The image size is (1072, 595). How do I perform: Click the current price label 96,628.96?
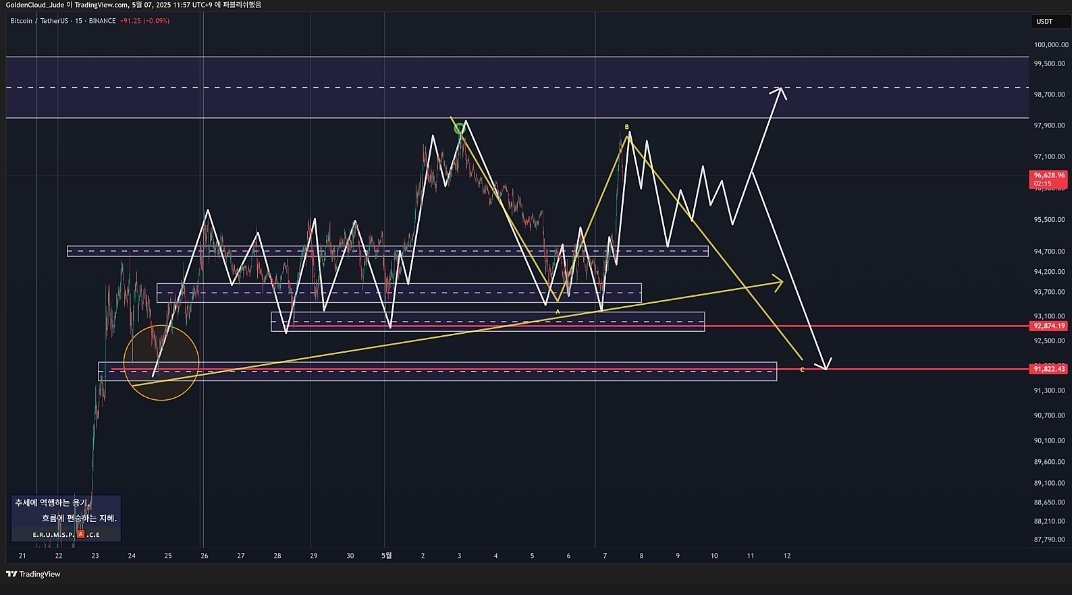[x=1049, y=179]
